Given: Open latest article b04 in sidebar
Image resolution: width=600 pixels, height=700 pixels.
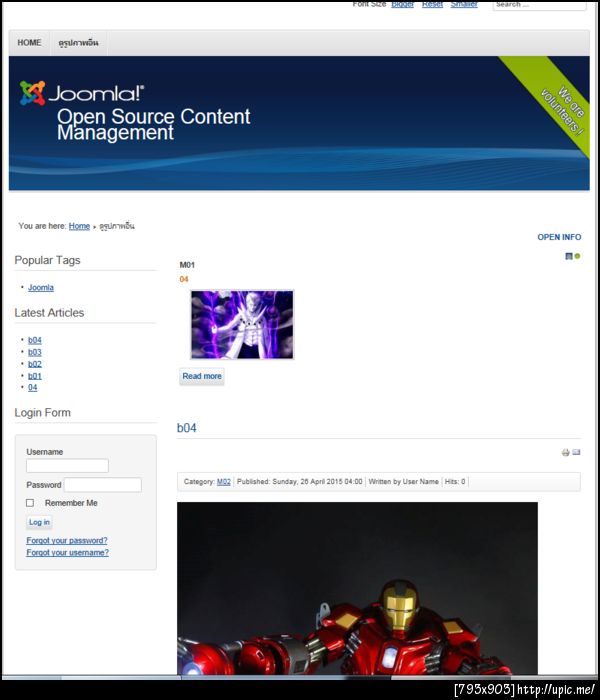Looking at the screenshot, I should point(35,340).
